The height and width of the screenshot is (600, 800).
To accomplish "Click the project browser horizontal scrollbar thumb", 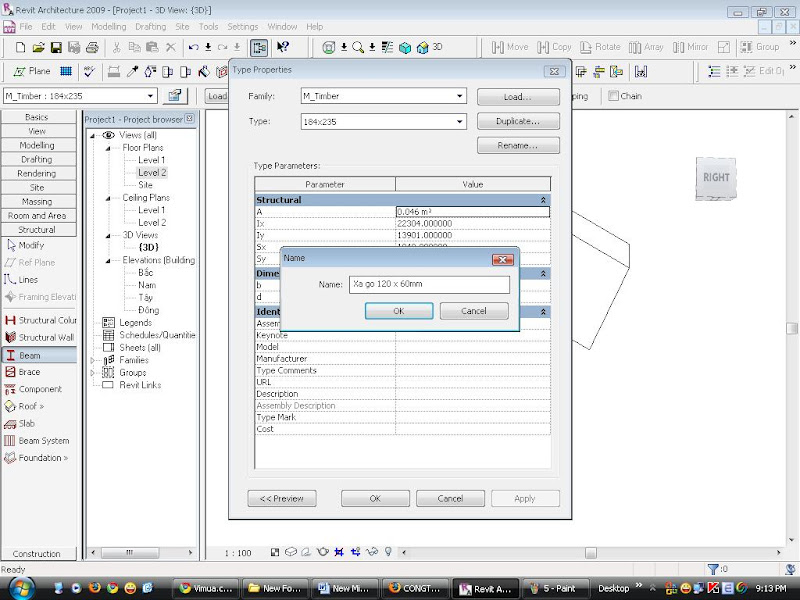I will [x=130, y=553].
